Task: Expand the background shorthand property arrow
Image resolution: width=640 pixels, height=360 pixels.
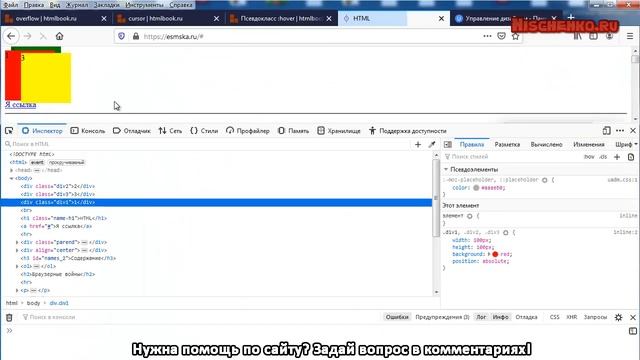Action: click(x=489, y=254)
